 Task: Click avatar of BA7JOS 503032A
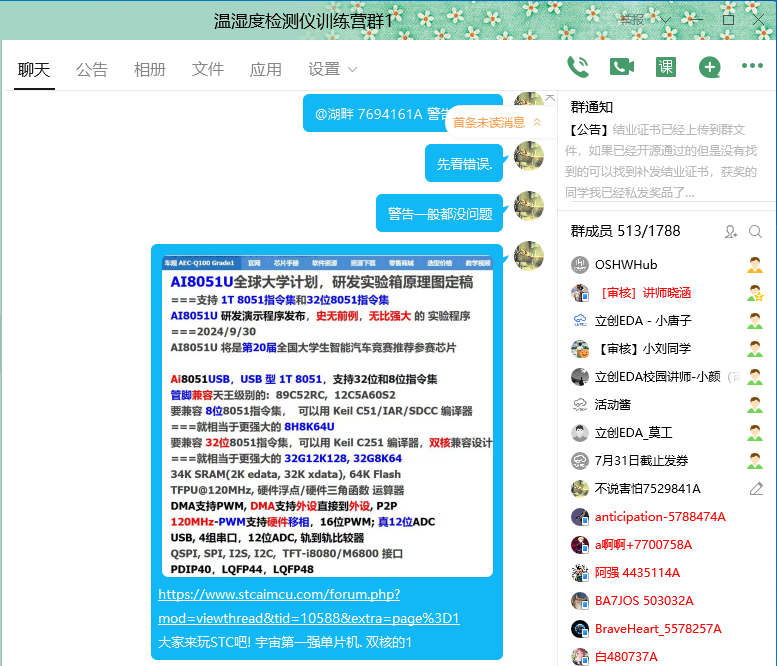[x=580, y=601]
